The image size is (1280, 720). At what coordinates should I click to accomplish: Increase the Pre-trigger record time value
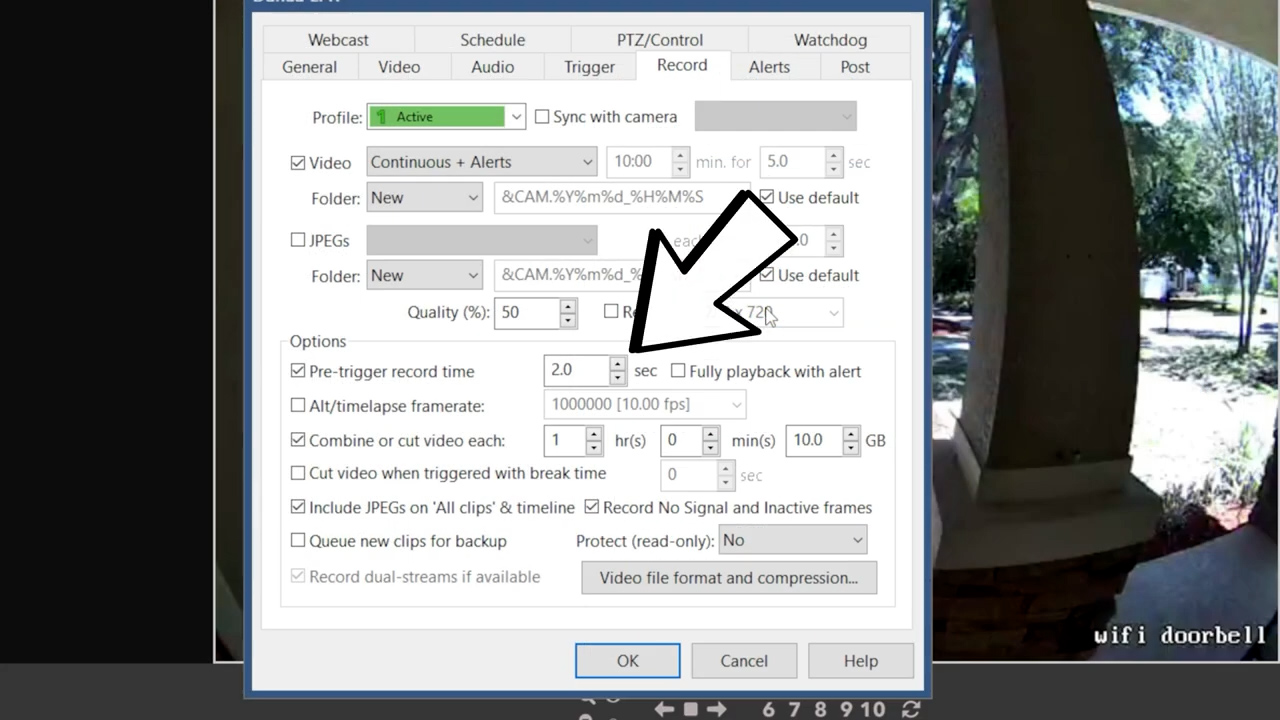[x=618, y=364]
